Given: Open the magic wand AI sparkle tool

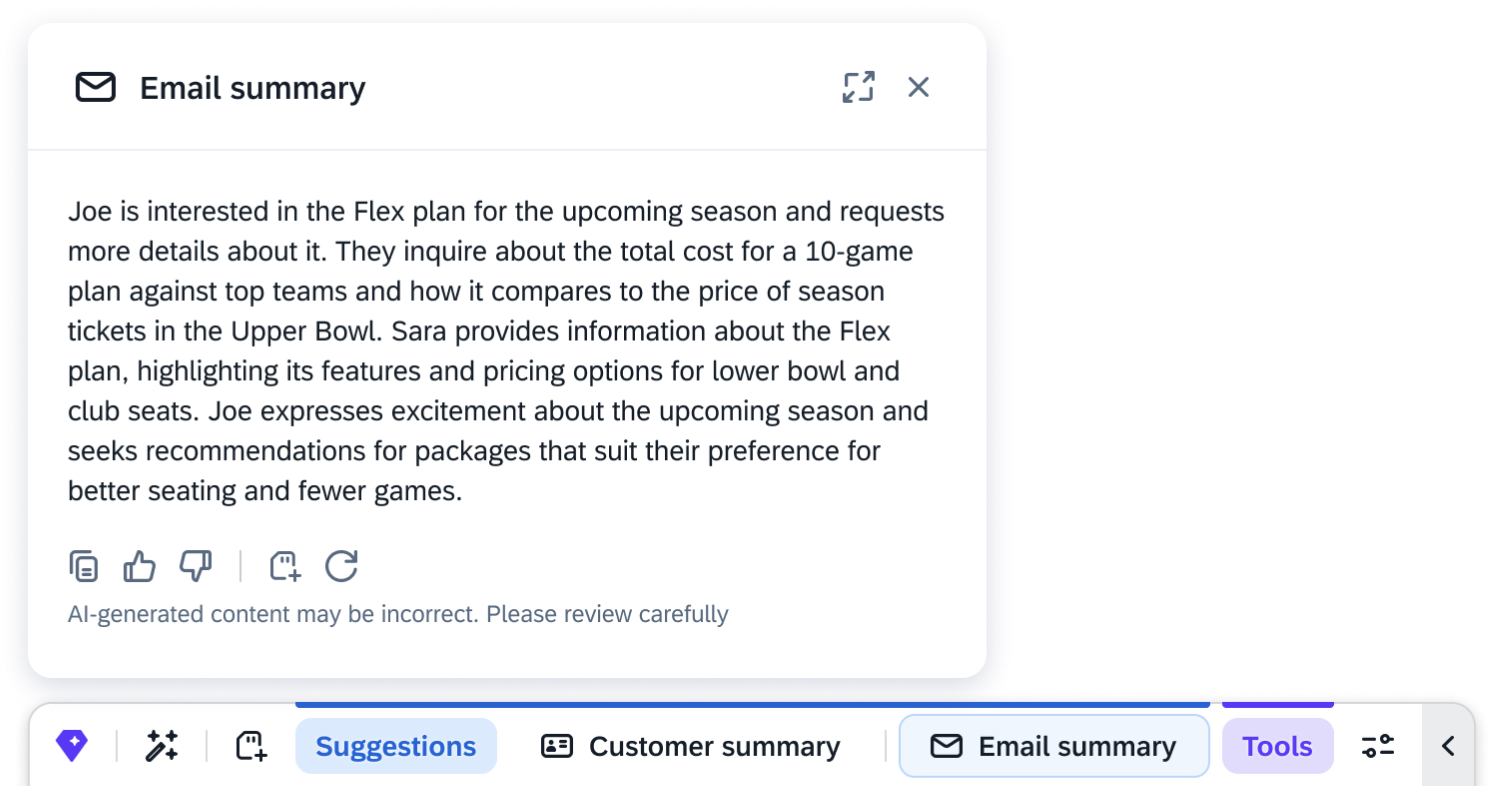Looking at the screenshot, I should (161, 746).
